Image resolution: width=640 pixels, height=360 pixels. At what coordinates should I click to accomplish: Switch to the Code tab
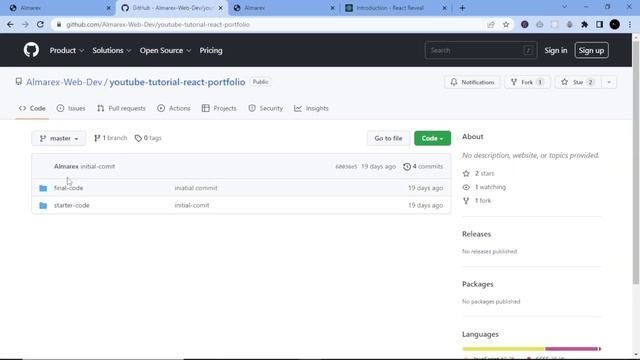pyautogui.click(x=32, y=108)
